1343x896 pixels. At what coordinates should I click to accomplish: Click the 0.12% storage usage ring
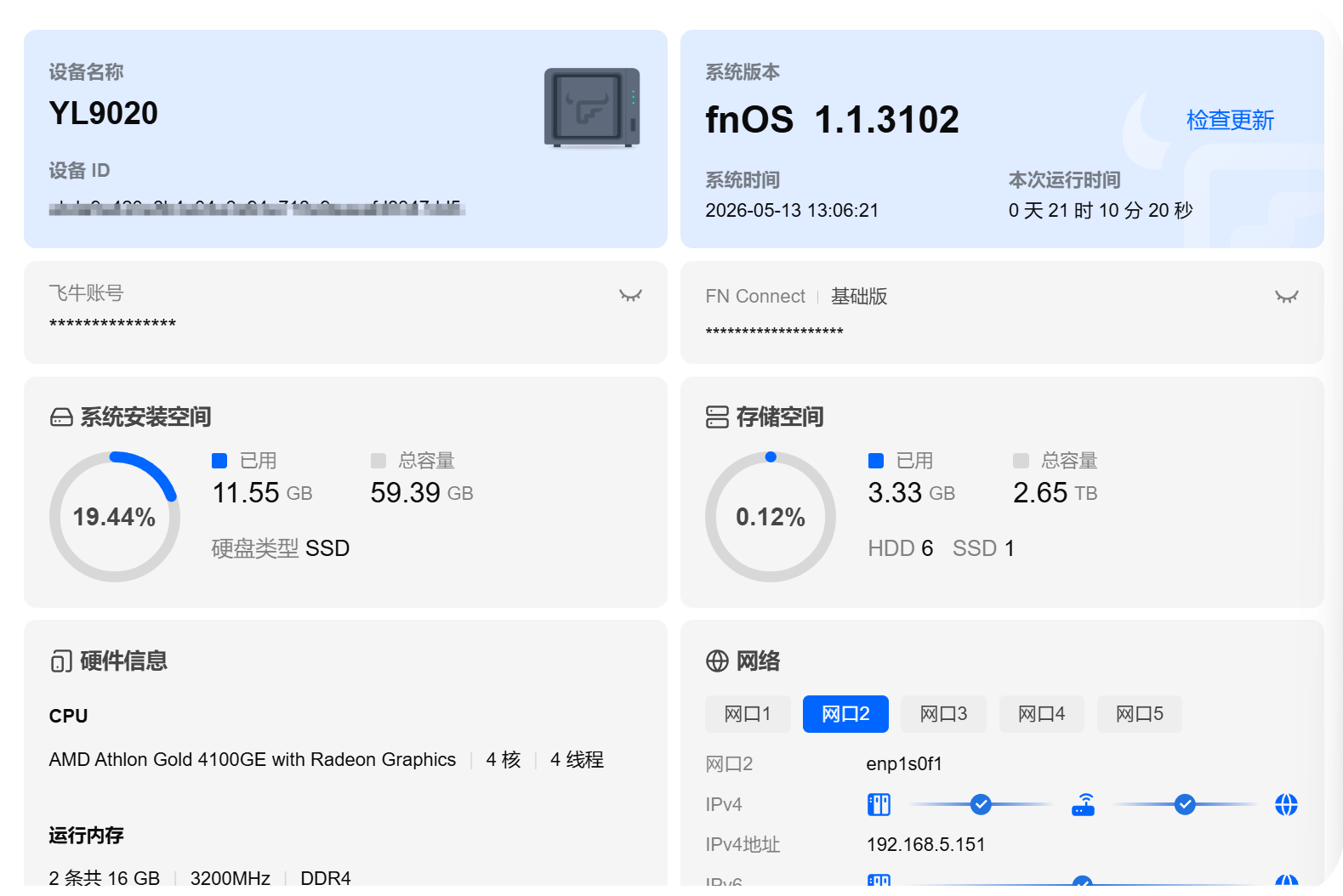tap(771, 517)
